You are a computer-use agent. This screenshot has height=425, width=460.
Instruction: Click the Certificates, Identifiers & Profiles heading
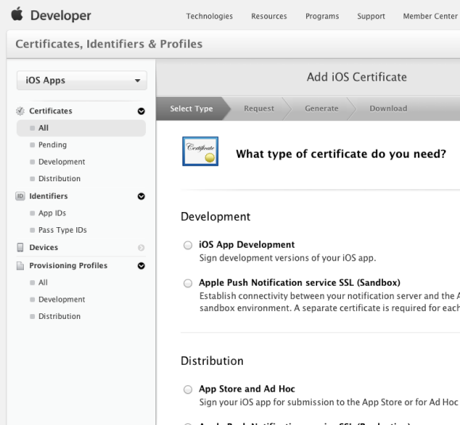pos(109,44)
